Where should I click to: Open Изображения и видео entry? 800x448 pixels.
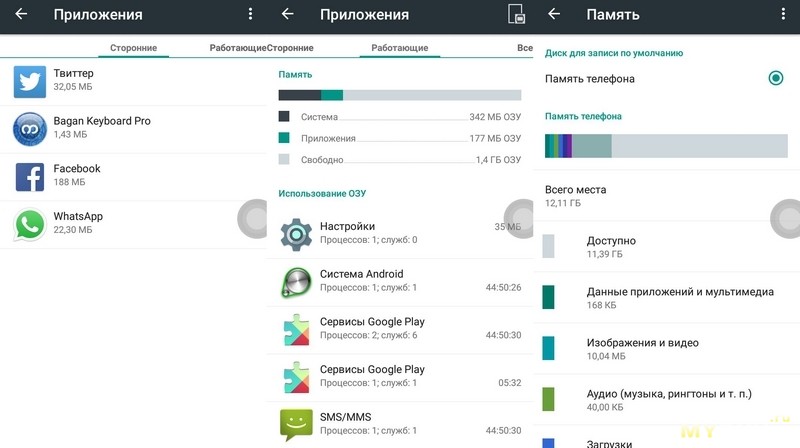[x=666, y=349]
